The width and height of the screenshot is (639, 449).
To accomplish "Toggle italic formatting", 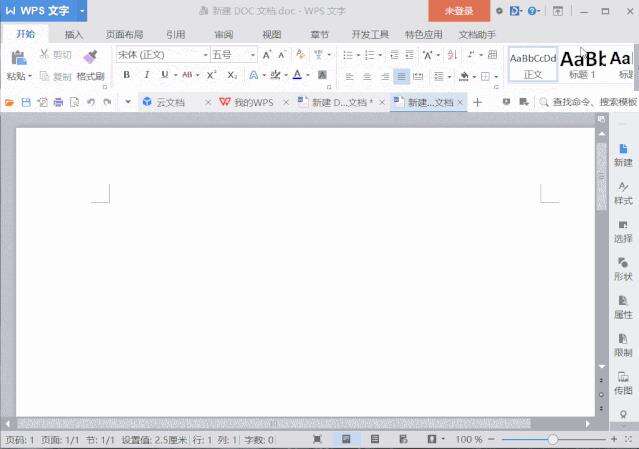I will 146,75.
